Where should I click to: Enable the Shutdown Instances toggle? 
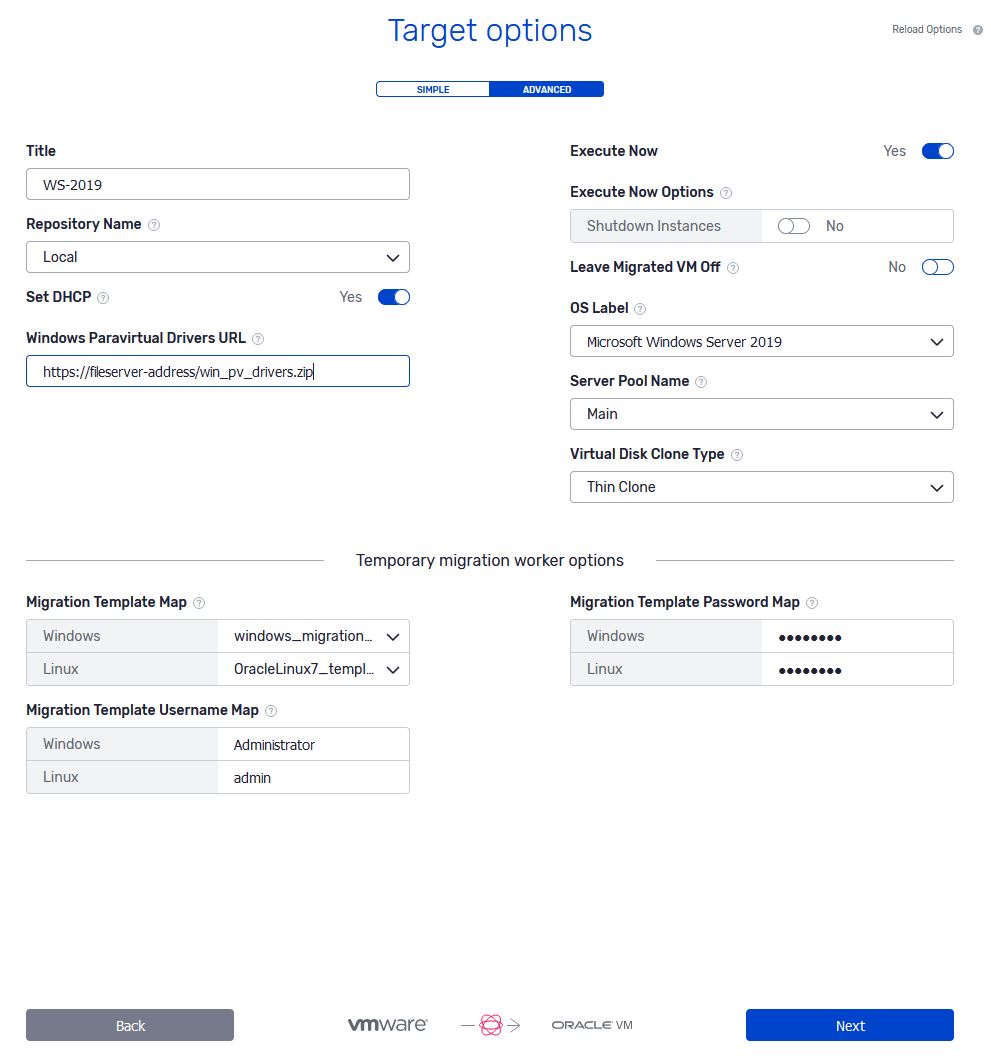click(793, 226)
